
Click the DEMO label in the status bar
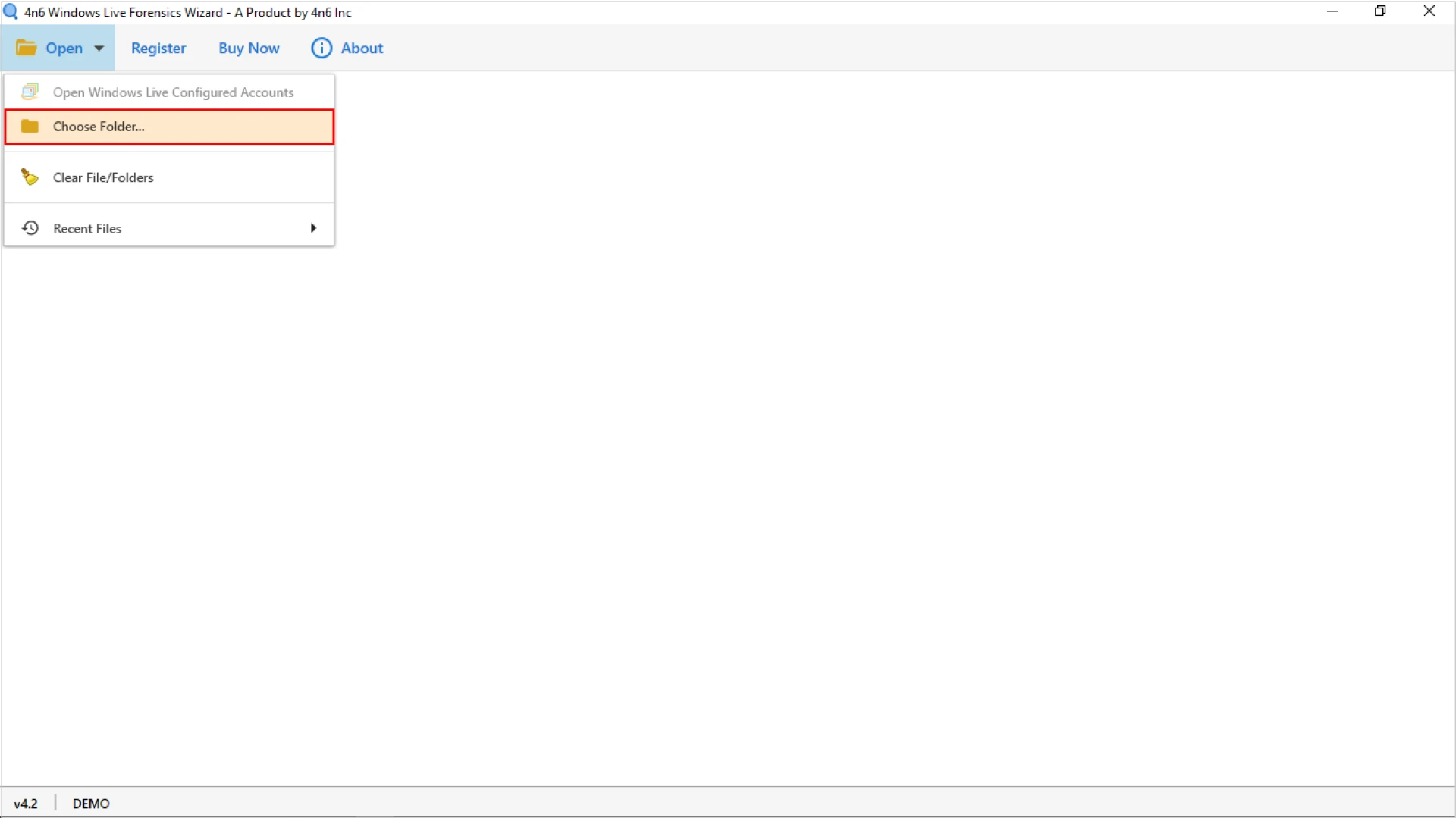(91, 803)
